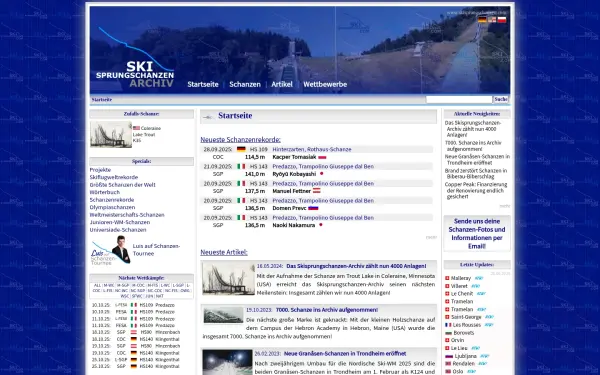Screen dimensions: 600x375
Task: Open the Wörterbuch link
Action: click(104, 192)
